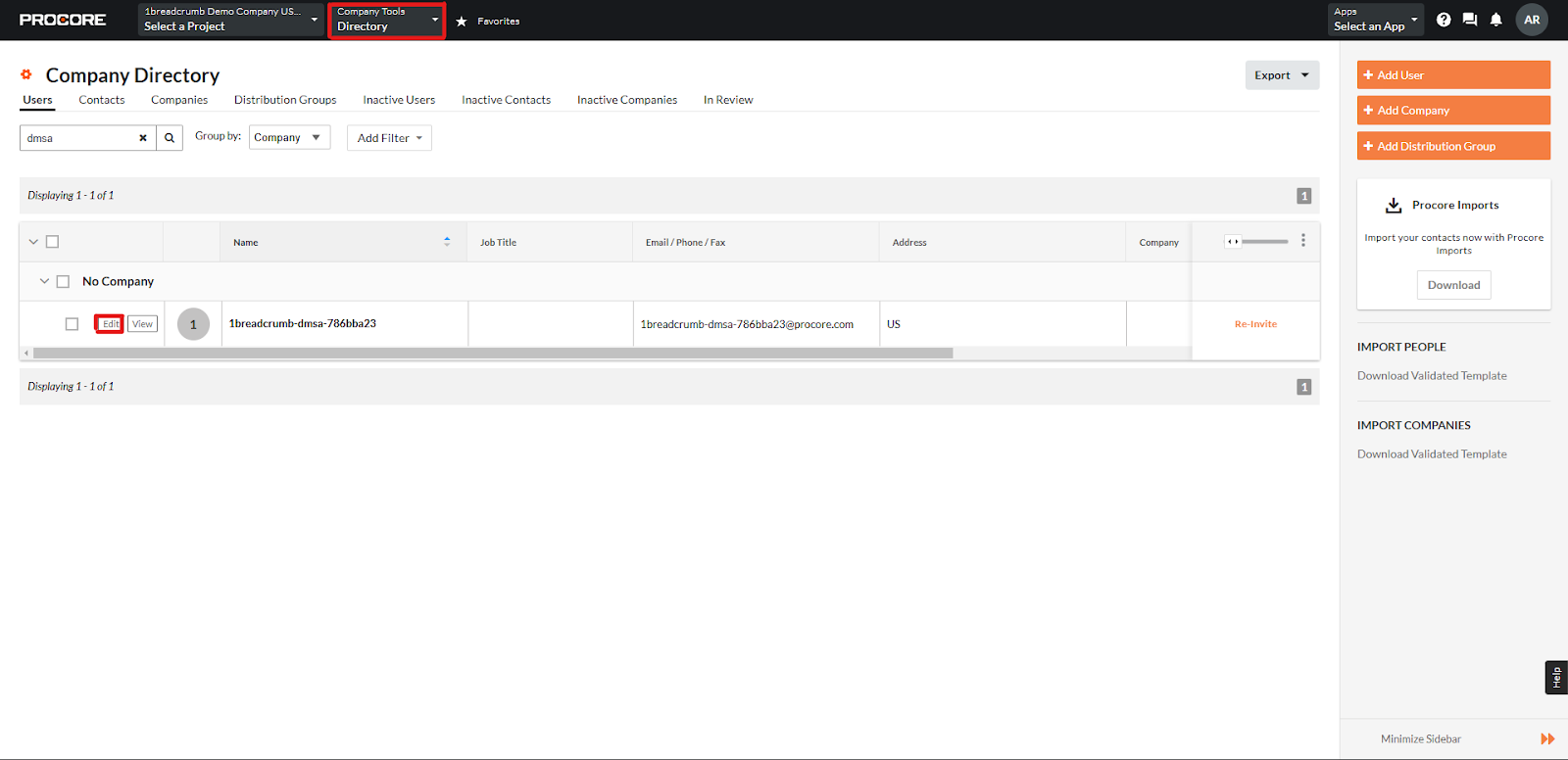Click the Add Company button

(x=1453, y=111)
